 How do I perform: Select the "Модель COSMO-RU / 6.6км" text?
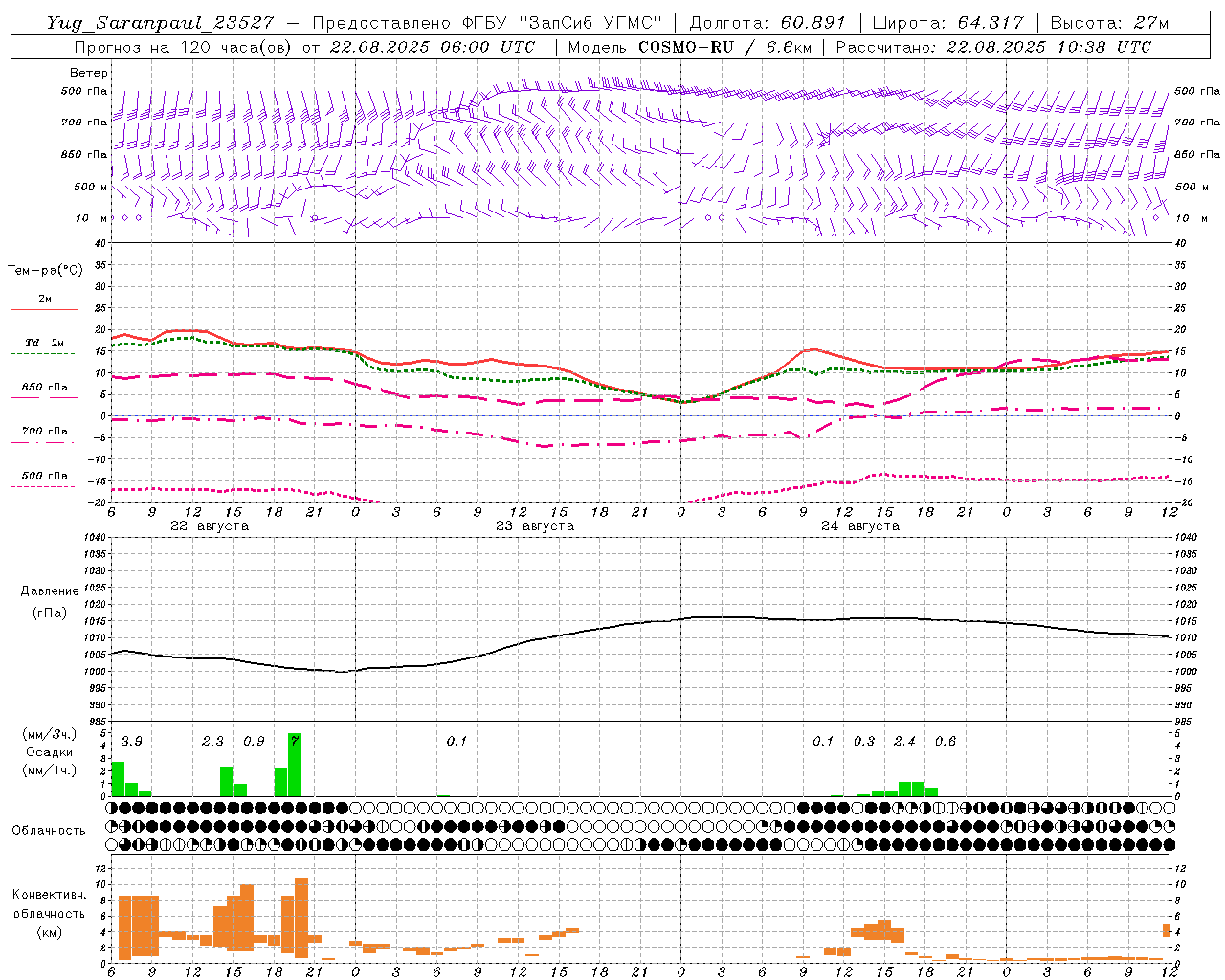click(692, 47)
